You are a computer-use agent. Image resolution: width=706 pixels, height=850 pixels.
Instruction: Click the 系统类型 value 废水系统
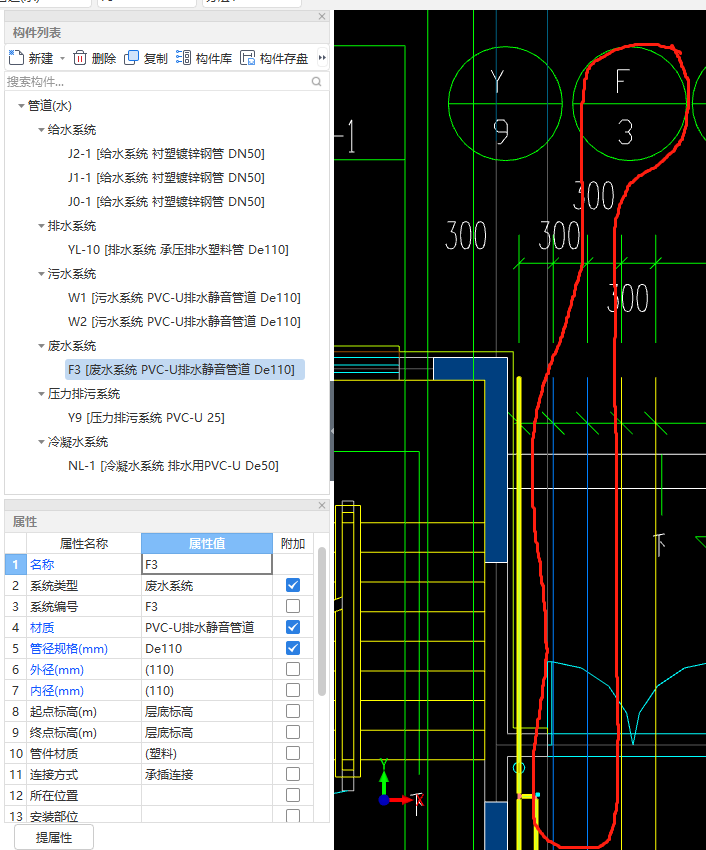pos(207,585)
